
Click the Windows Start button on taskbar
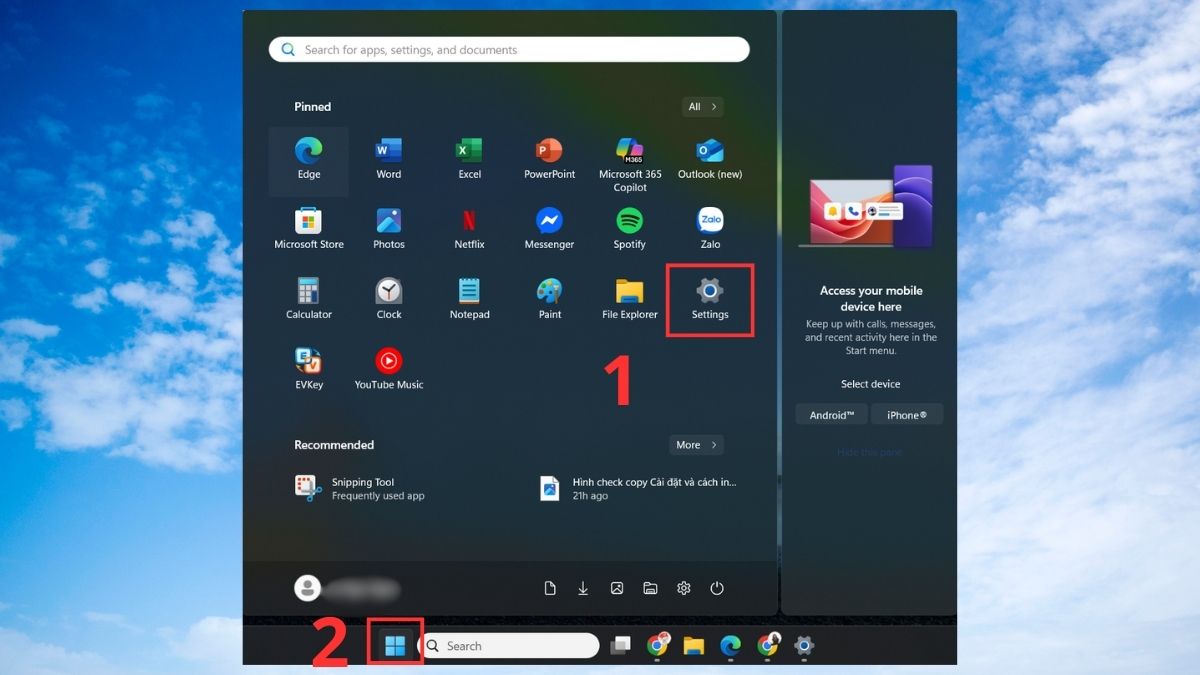396,646
